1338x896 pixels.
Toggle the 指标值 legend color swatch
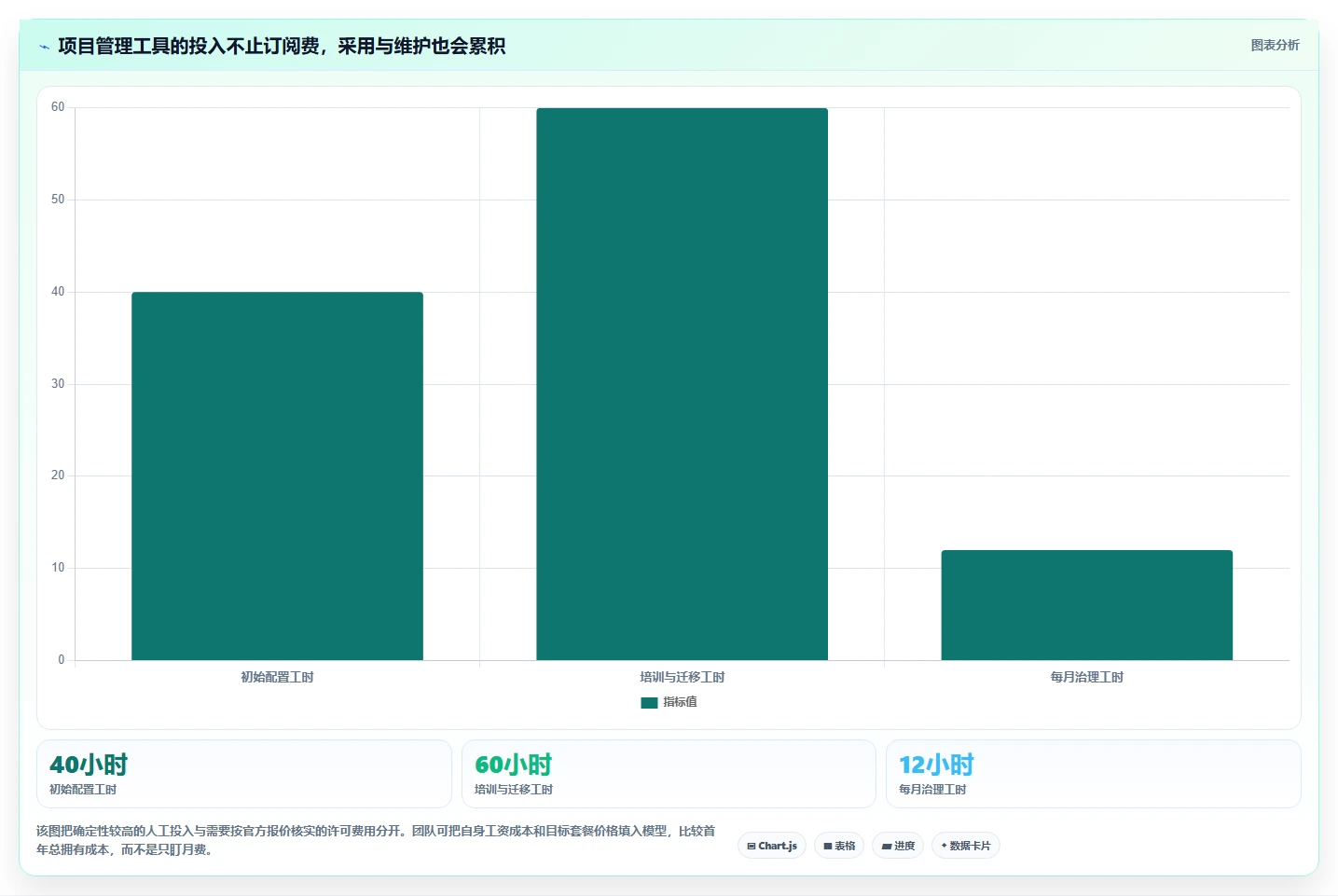(649, 703)
